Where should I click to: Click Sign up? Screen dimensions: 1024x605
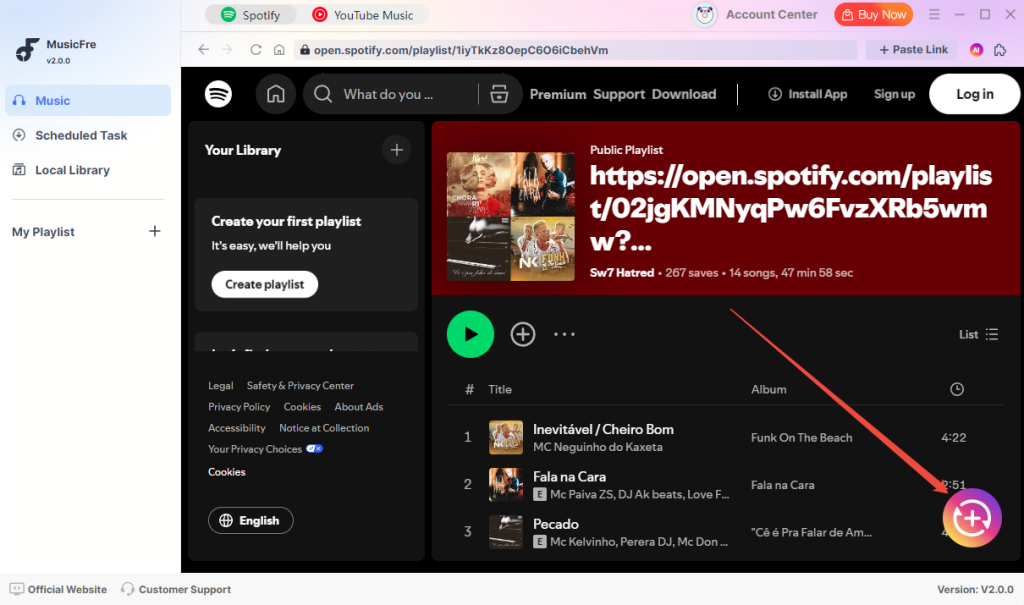(x=894, y=94)
